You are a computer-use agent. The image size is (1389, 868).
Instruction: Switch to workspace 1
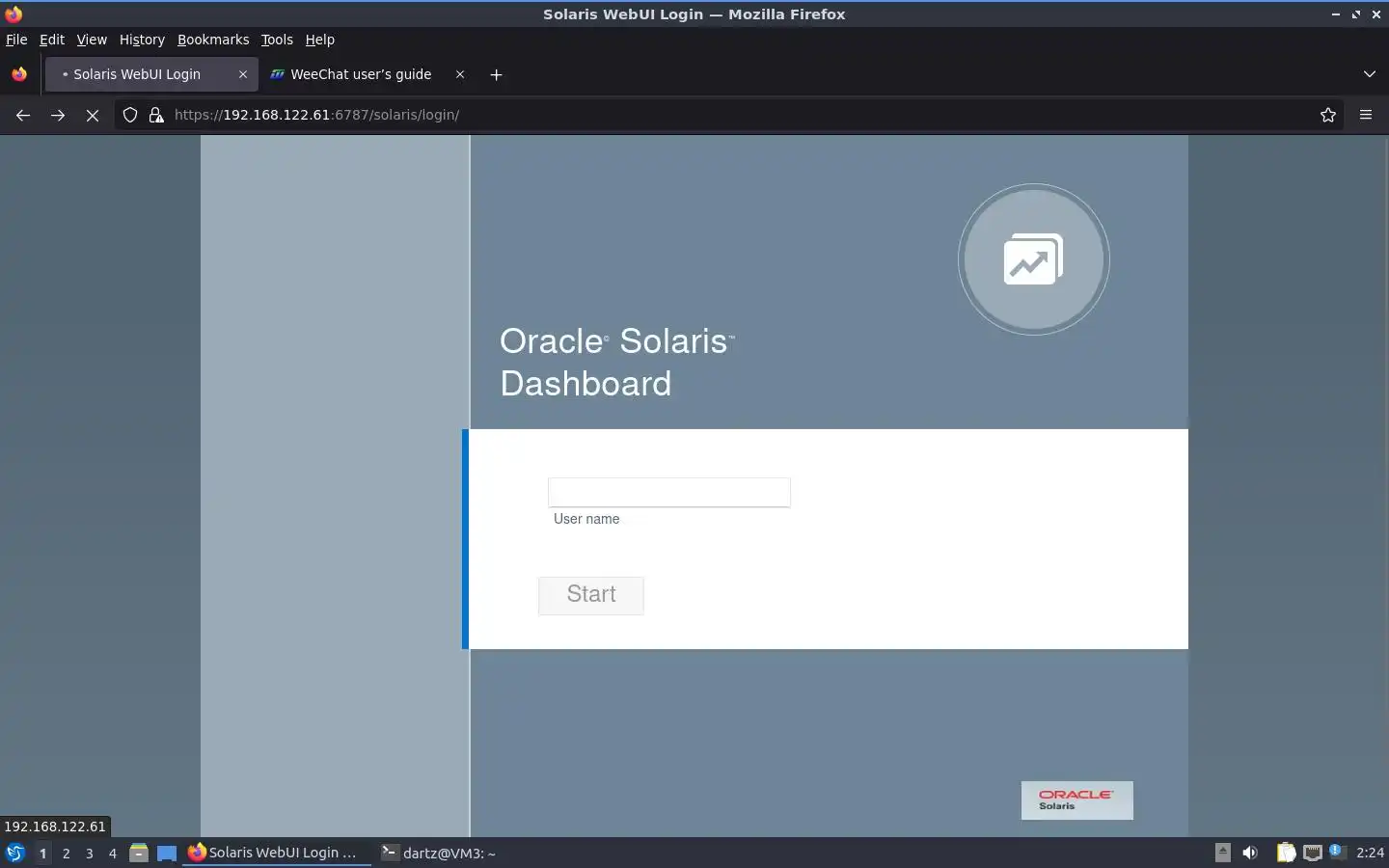click(x=42, y=853)
